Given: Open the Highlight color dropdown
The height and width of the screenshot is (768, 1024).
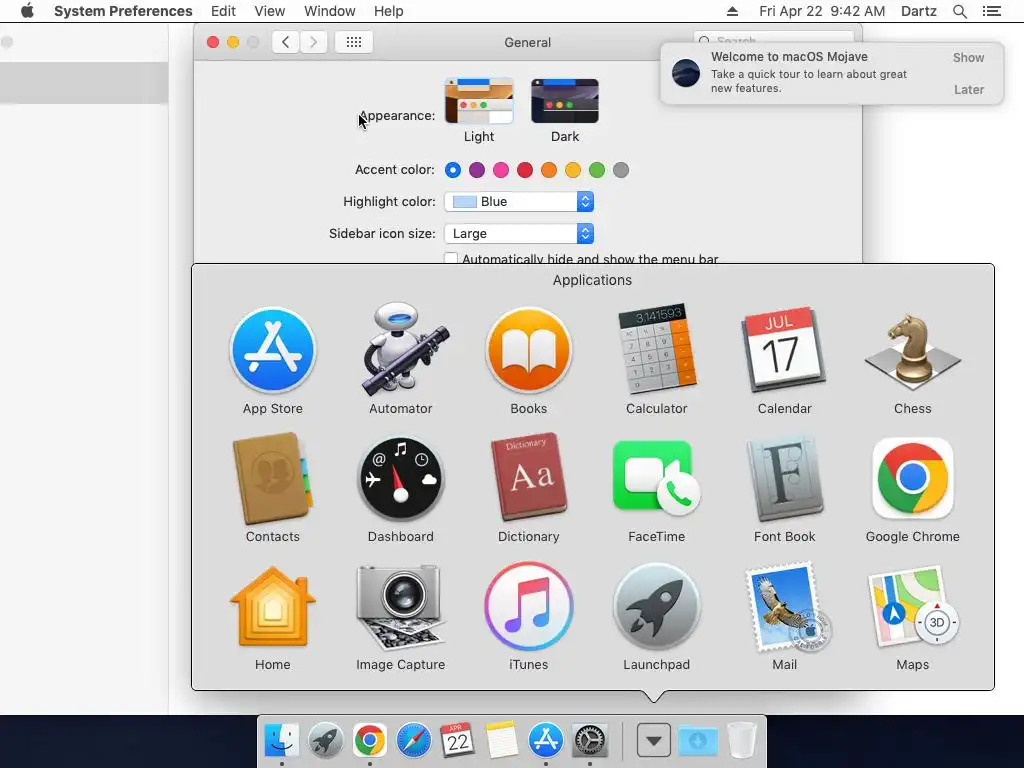Looking at the screenshot, I should (x=519, y=201).
